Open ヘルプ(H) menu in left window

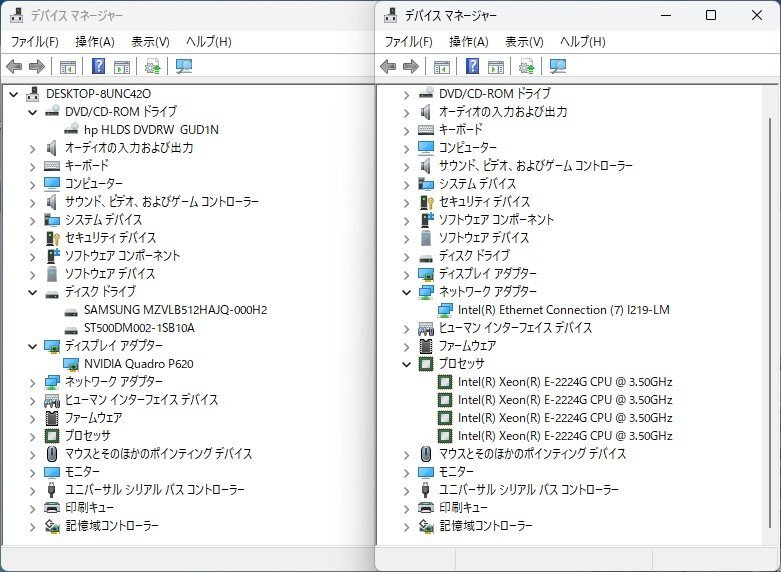pyautogui.click(x=209, y=41)
